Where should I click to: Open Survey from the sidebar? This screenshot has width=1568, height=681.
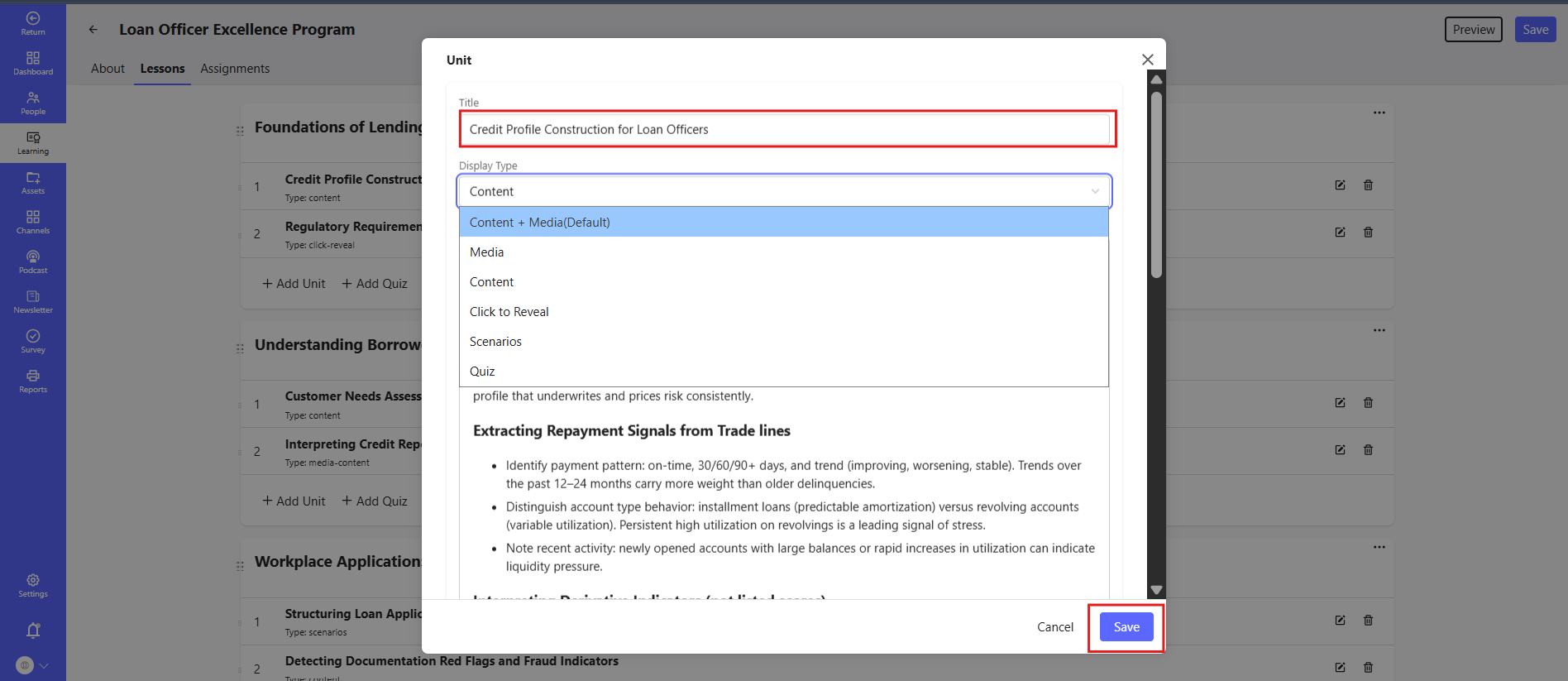coord(33,342)
